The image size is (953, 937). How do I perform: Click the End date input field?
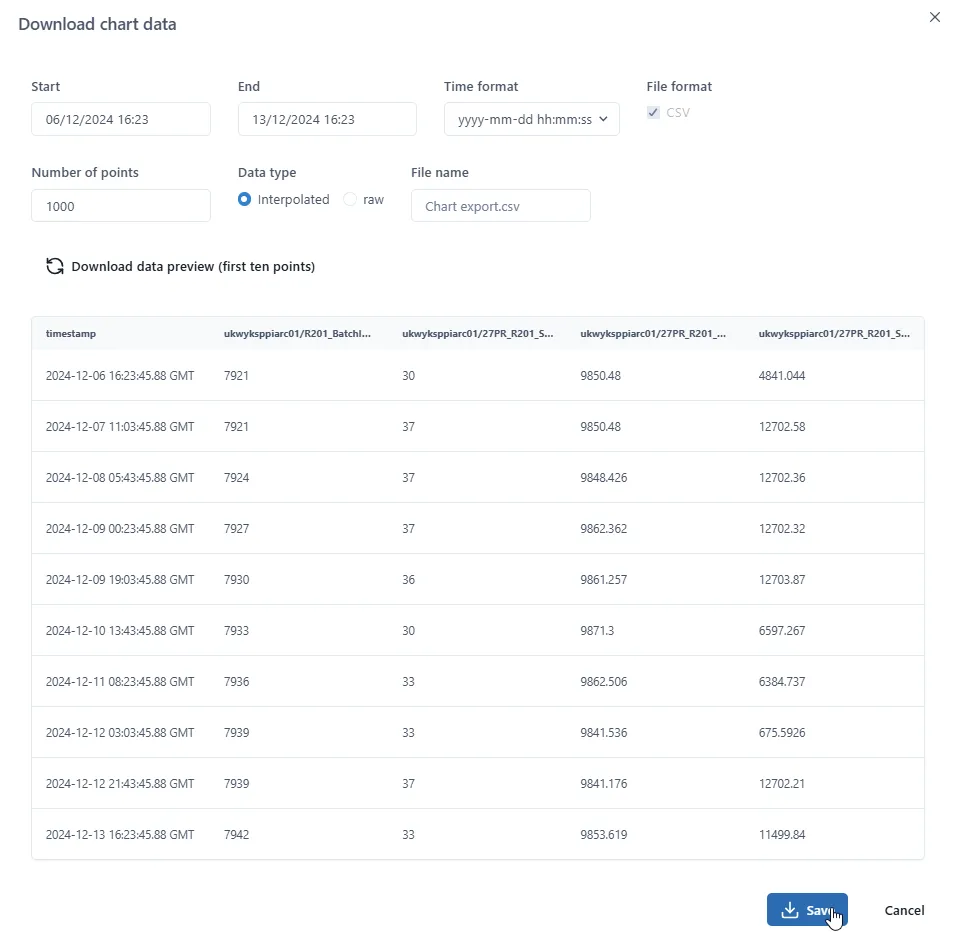(327, 119)
